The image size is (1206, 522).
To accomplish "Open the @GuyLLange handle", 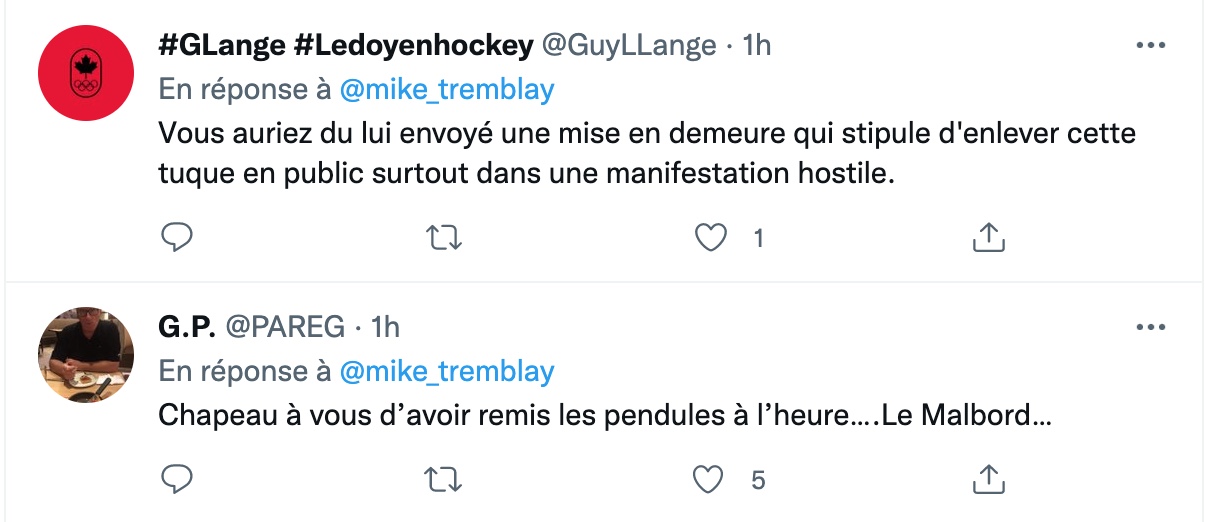I will tap(629, 45).
